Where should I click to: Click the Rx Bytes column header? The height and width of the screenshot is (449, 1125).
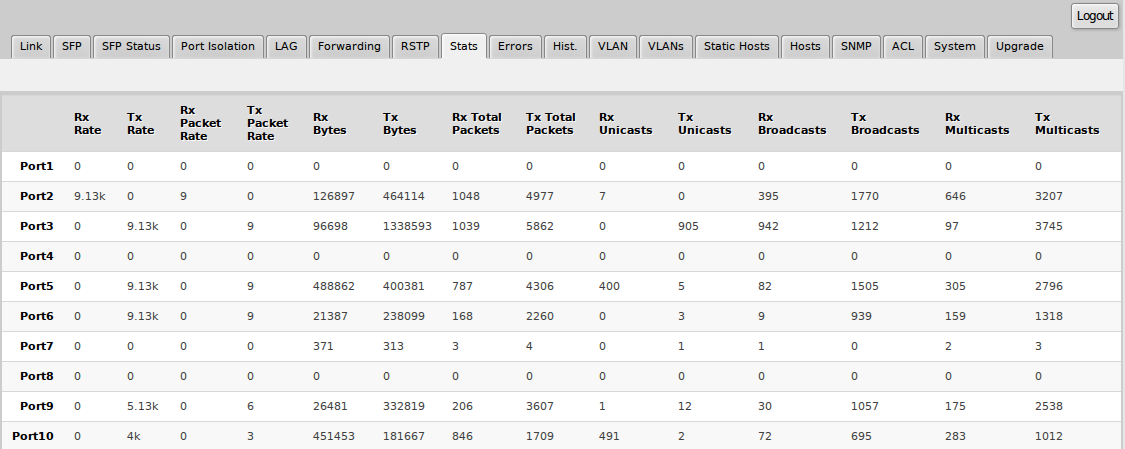pyautogui.click(x=327, y=123)
